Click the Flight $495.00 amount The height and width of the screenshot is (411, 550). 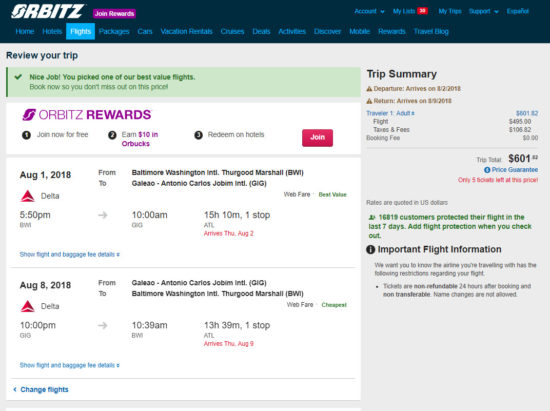click(520, 121)
